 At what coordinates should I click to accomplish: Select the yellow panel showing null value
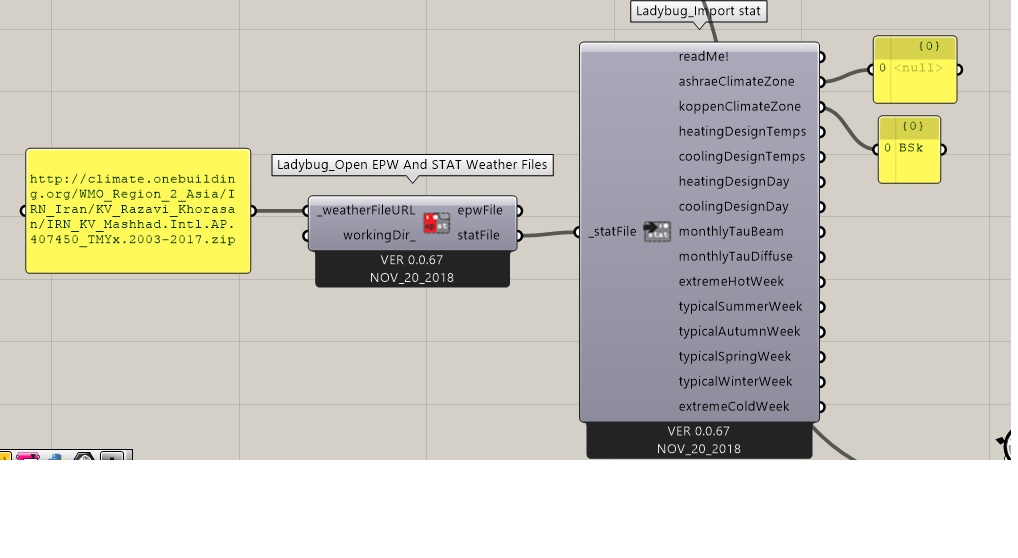click(x=915, y=70)
